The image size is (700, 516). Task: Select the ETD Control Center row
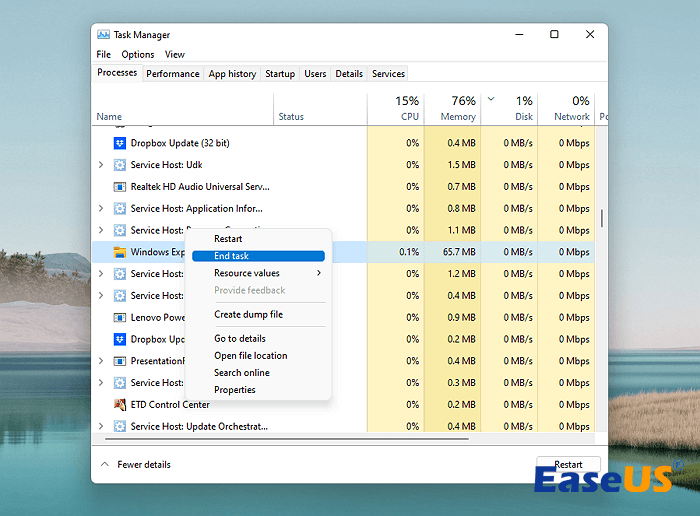pyautogui.click(x=343, y=404)
